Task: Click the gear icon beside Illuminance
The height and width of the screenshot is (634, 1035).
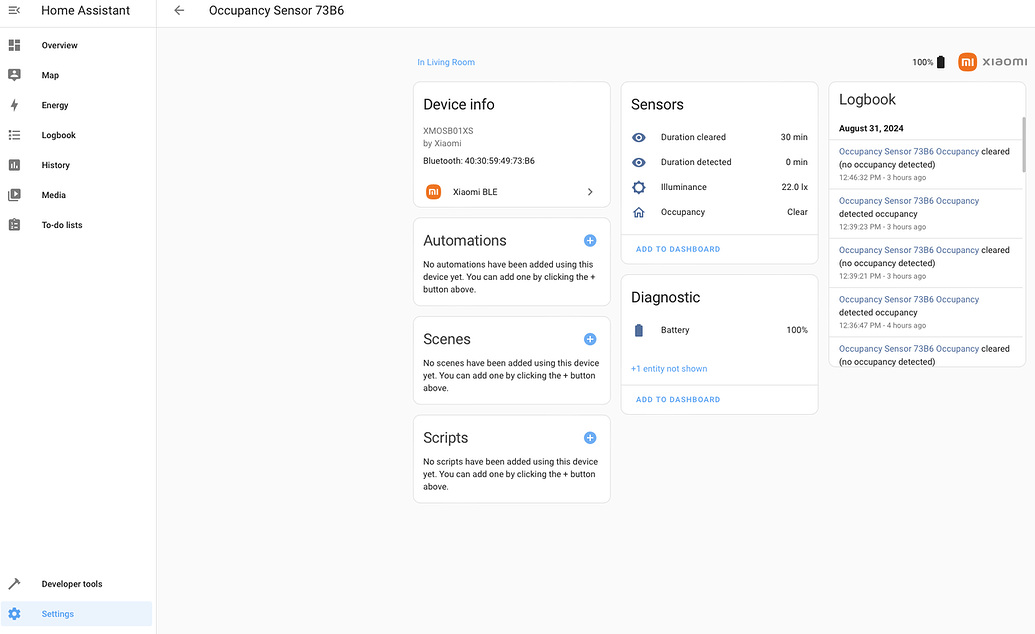Action: 639,186
